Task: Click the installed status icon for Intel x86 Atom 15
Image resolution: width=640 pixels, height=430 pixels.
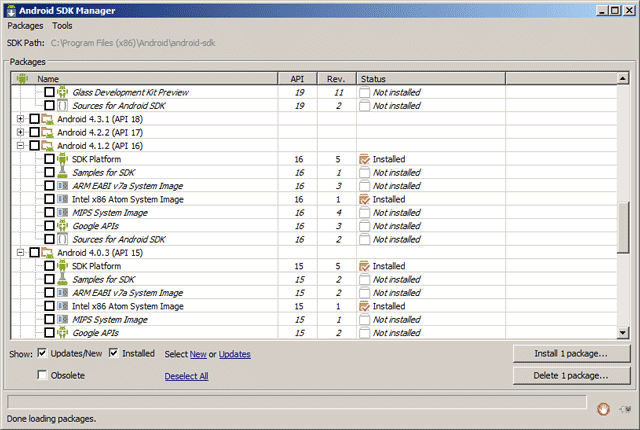Action: [x=364, y=306]
